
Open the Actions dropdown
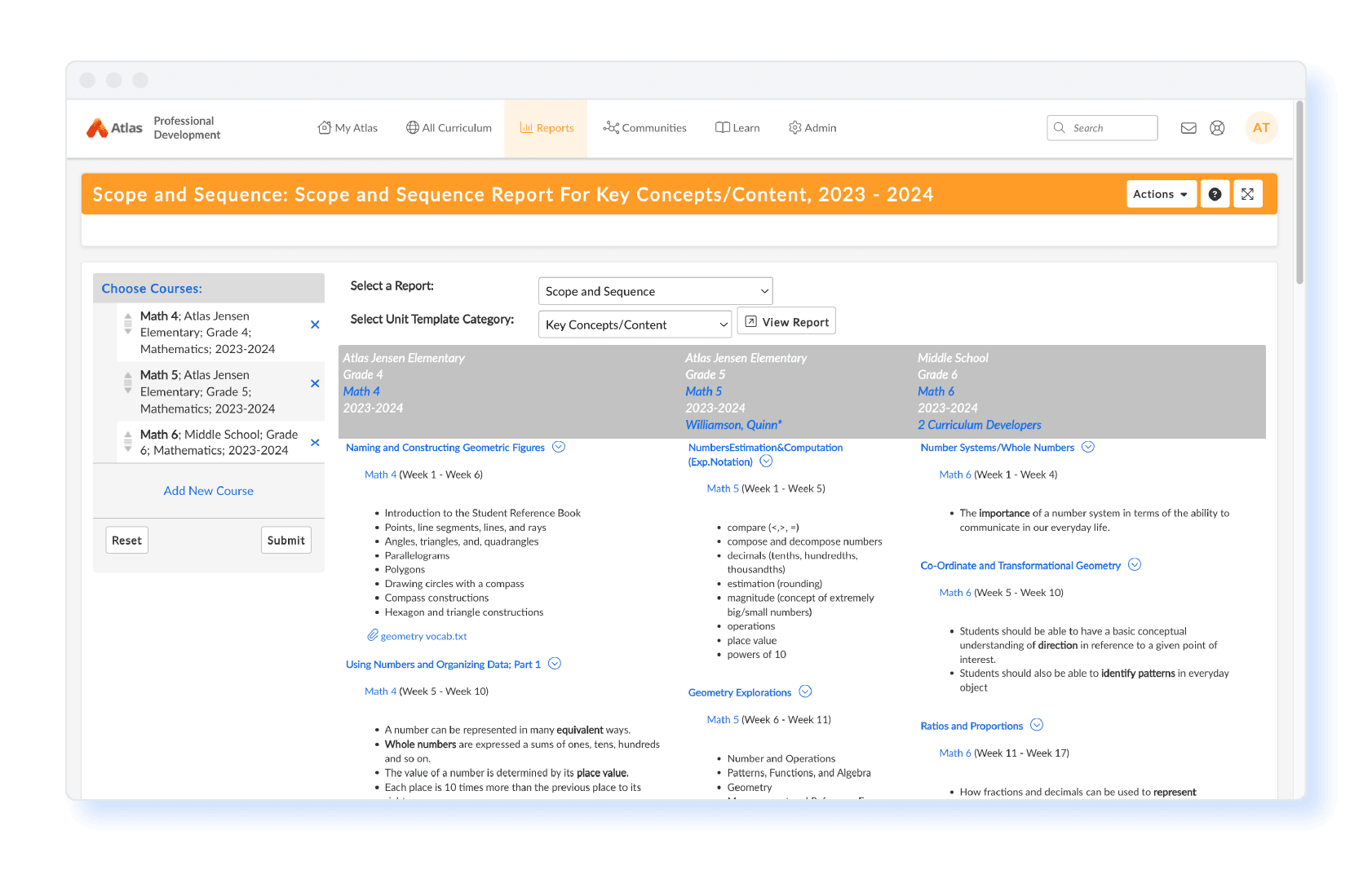point(1162,194)
